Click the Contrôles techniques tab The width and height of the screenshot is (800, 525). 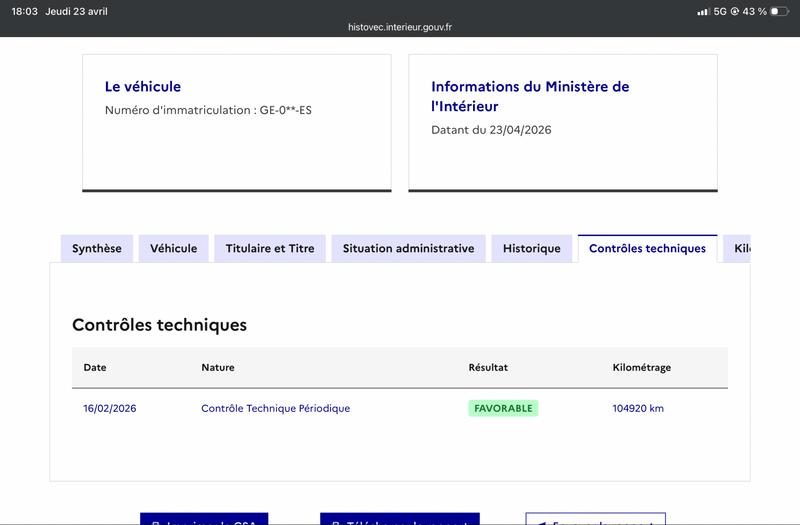647,249
